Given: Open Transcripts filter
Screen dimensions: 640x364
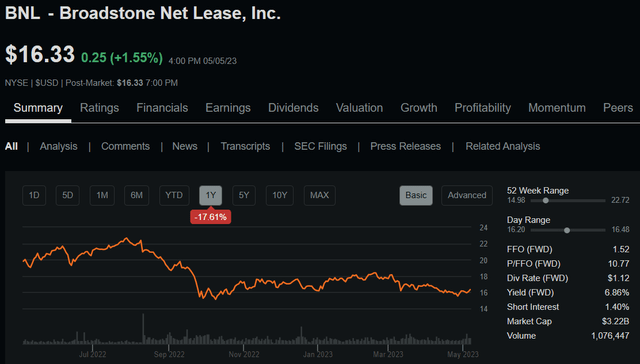Looking at the screenshot, I should [245, 146].
